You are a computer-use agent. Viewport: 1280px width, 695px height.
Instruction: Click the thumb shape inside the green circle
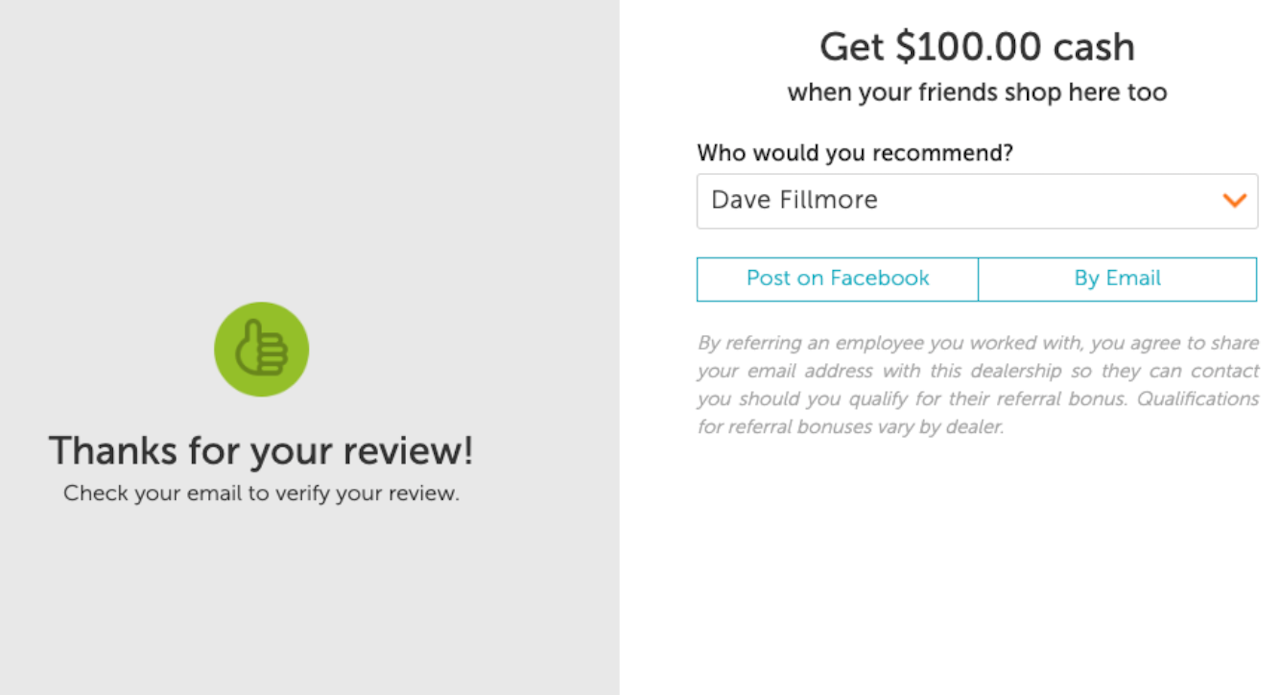tap(262, 348)
